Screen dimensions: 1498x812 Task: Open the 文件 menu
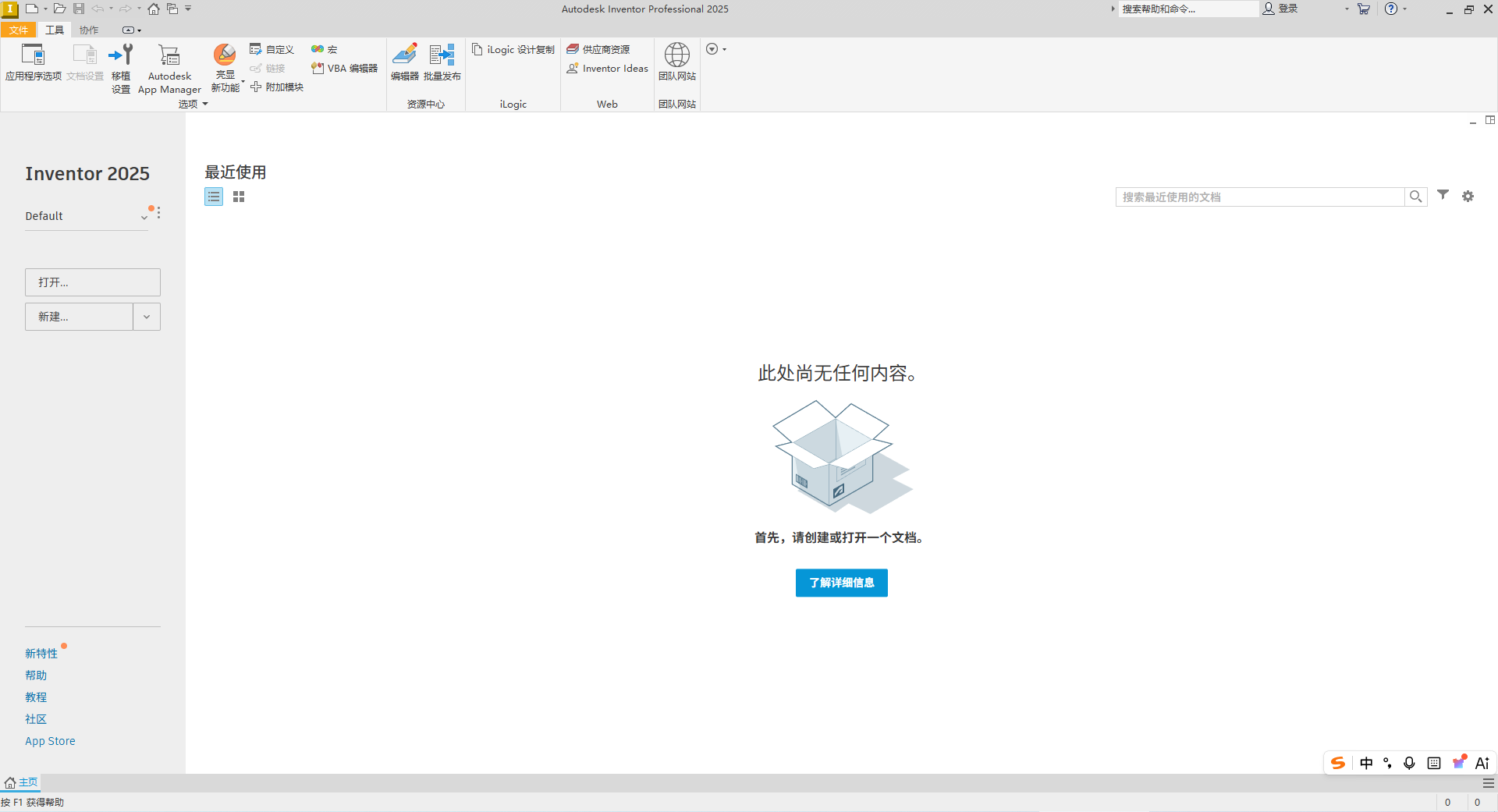point(19,30)
